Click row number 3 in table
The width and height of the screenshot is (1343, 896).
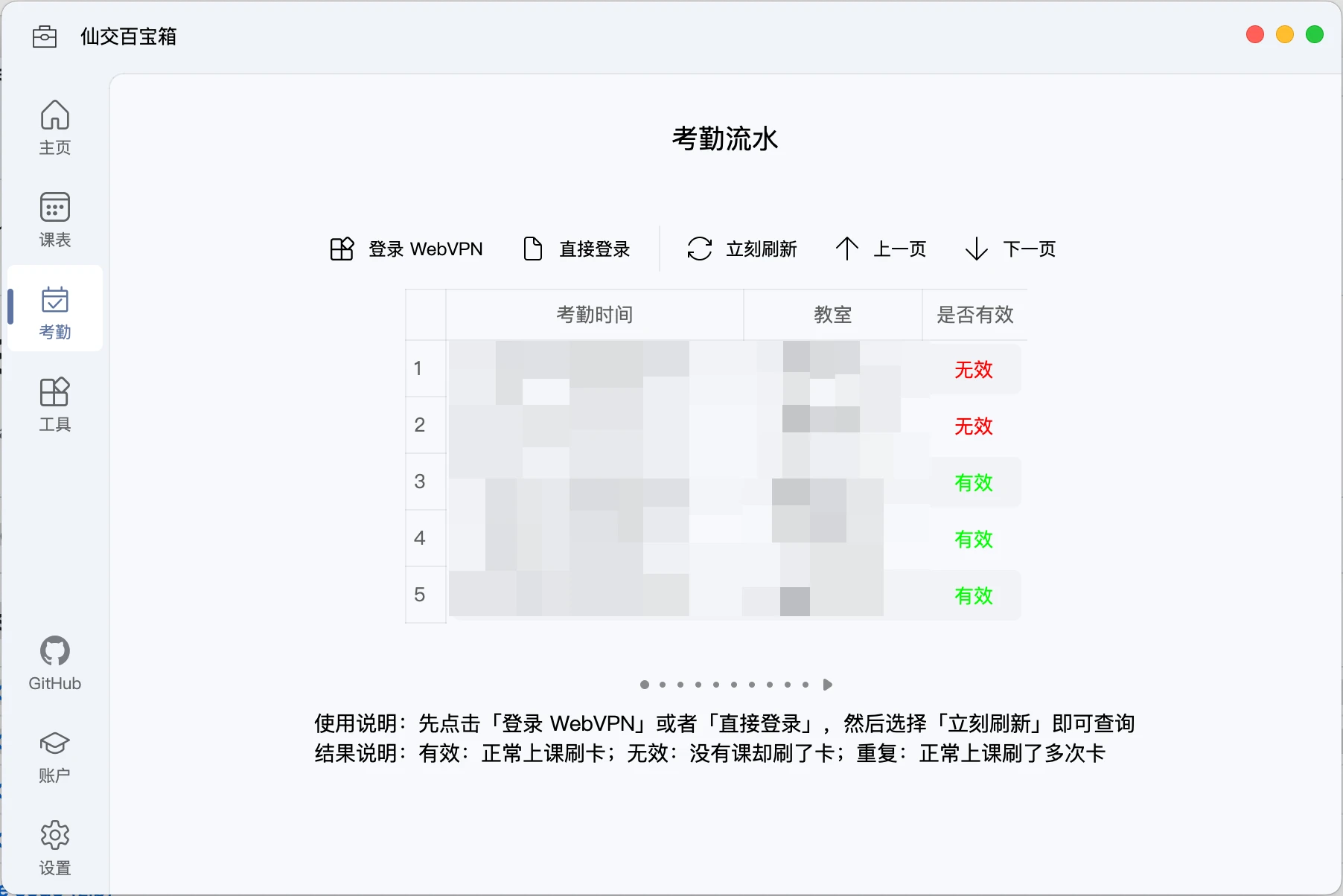426,481
